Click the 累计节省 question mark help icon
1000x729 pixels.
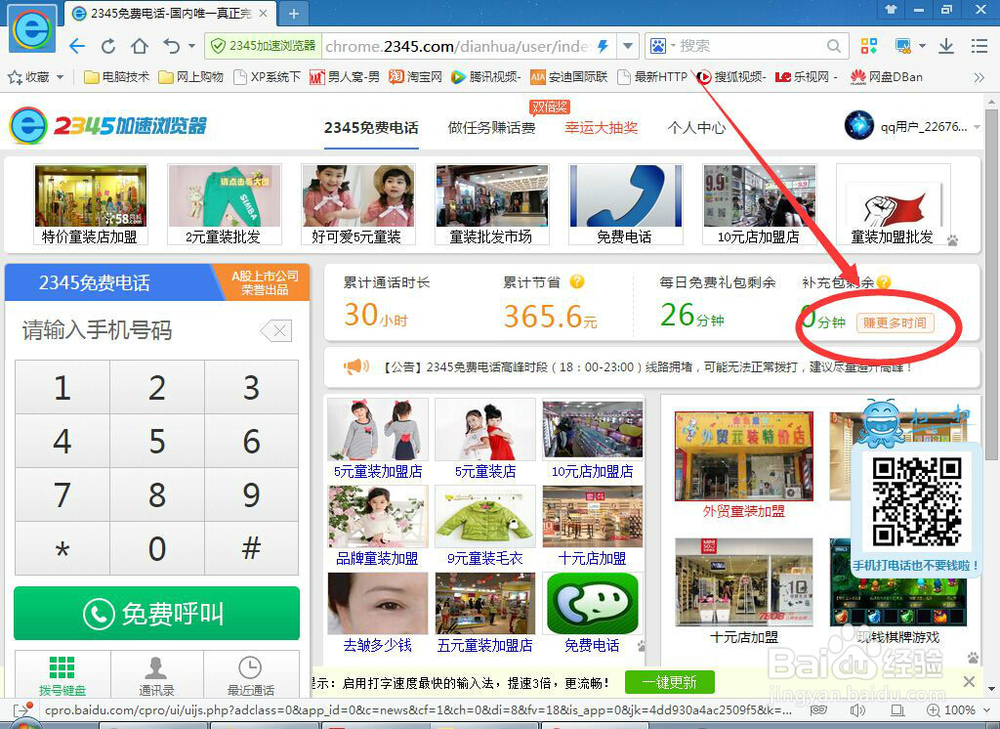click(x=577, y=281)
